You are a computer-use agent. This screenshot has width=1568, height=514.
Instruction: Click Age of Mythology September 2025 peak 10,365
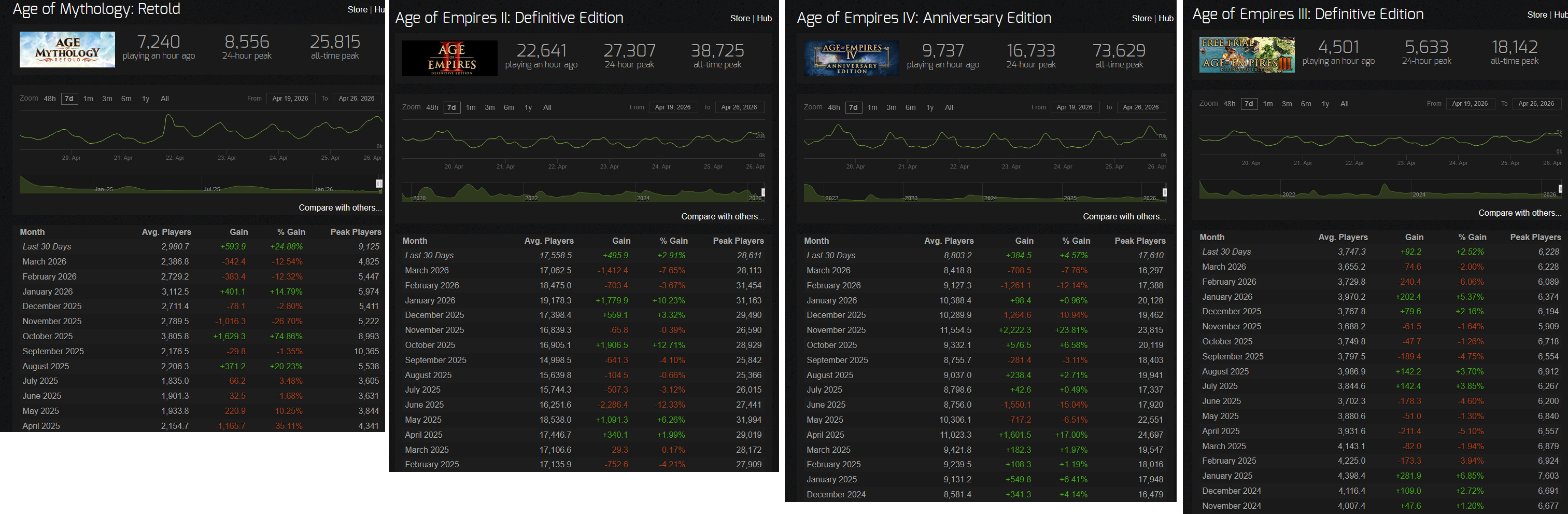366,351
